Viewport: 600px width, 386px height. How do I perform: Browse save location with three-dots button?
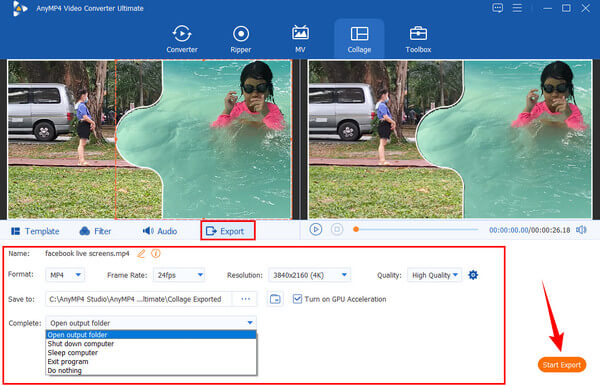(x=246, y=299)
